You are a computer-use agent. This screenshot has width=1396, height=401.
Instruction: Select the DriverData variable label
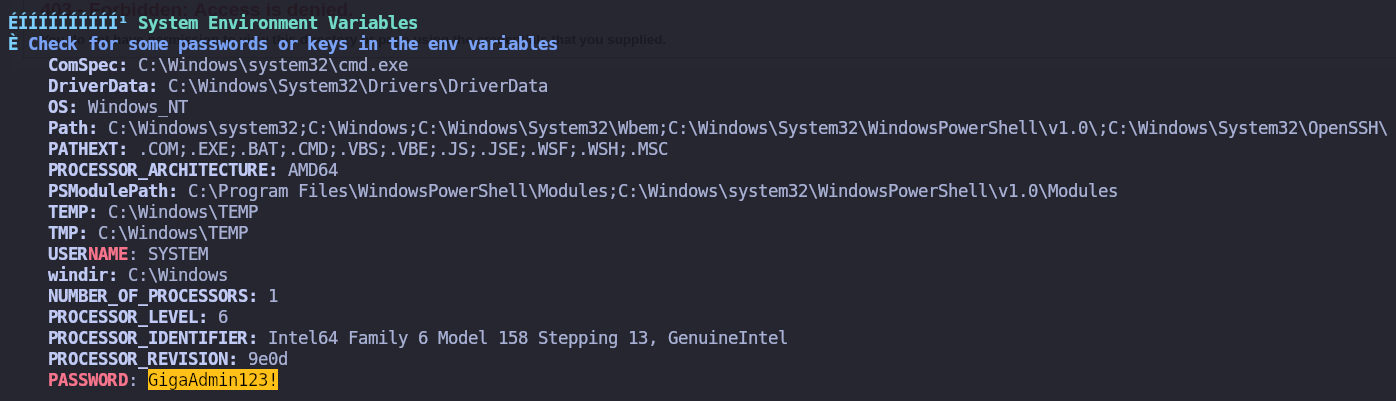pos(102,86)
